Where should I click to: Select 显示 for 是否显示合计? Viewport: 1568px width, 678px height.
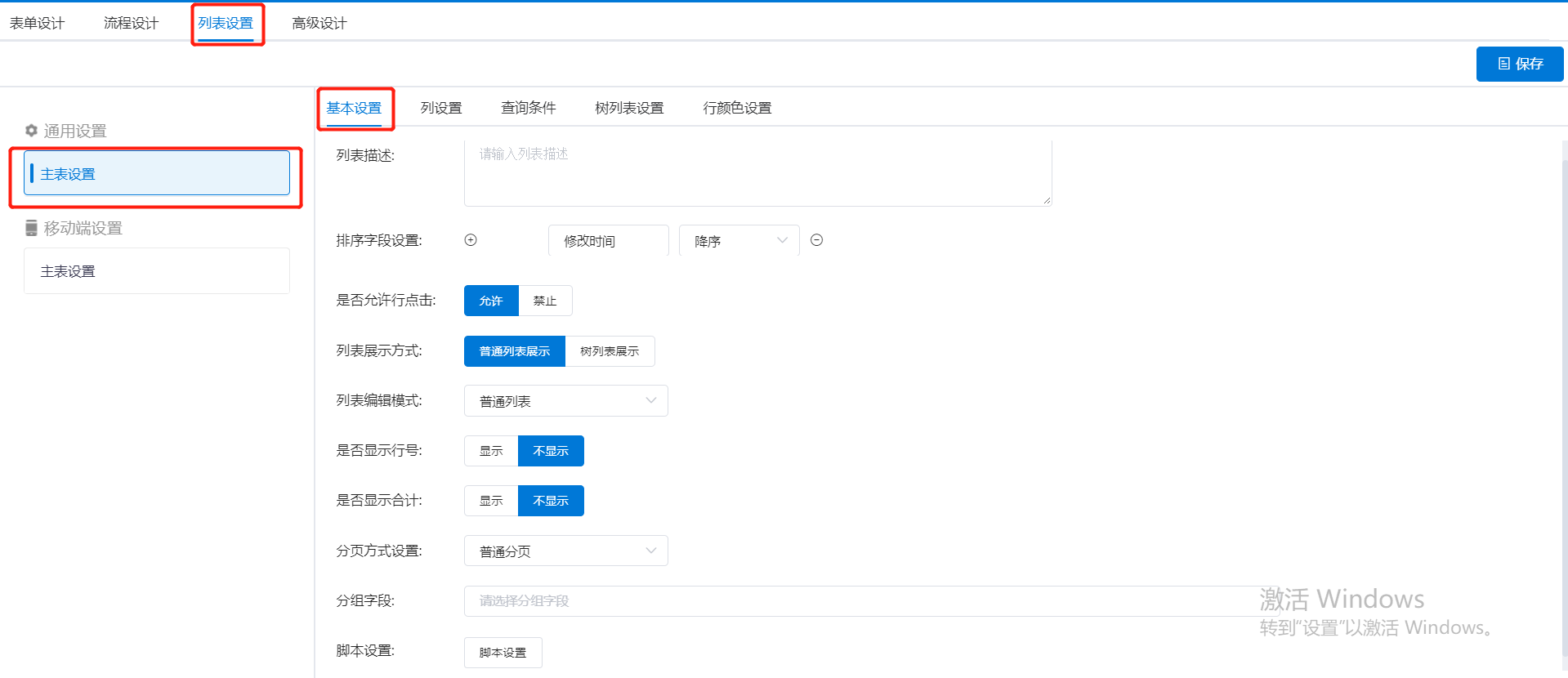coord(491,501)
